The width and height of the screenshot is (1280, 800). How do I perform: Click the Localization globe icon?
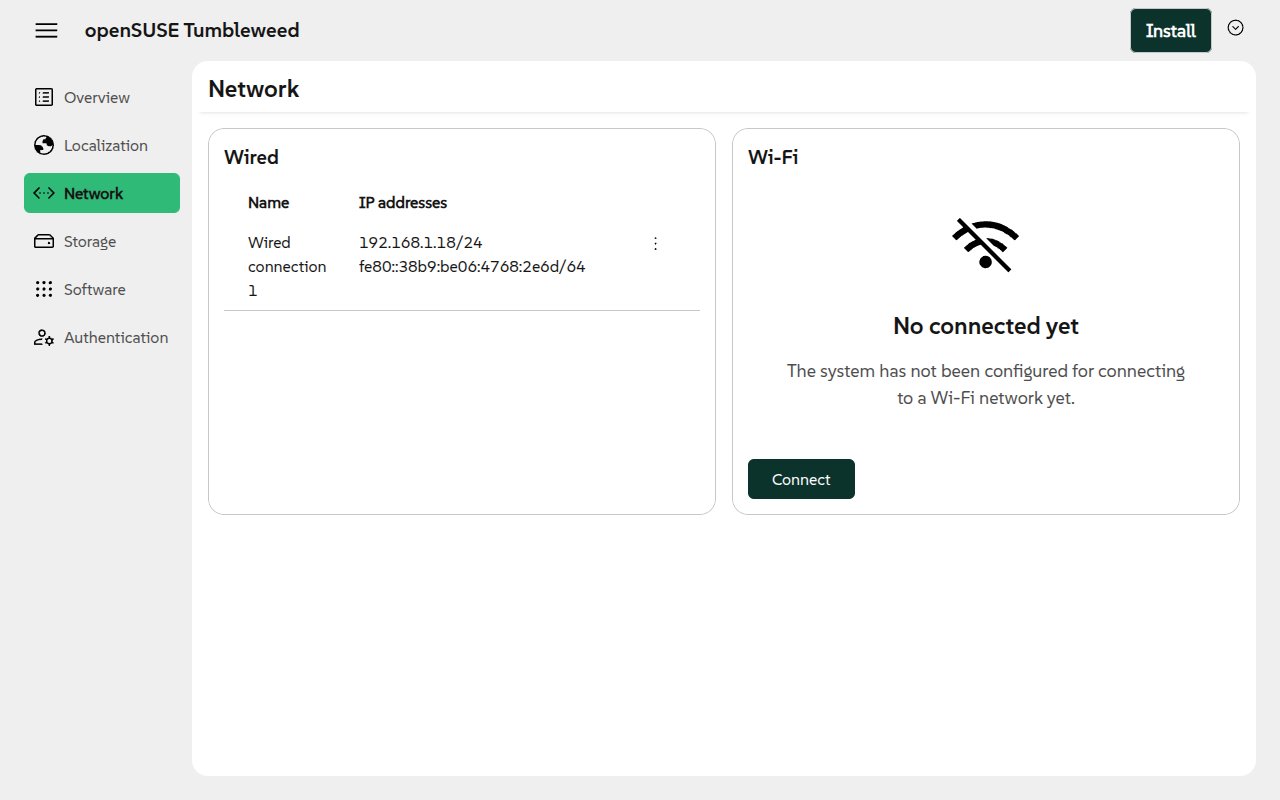pyautogui.click(x=44, y=145)
